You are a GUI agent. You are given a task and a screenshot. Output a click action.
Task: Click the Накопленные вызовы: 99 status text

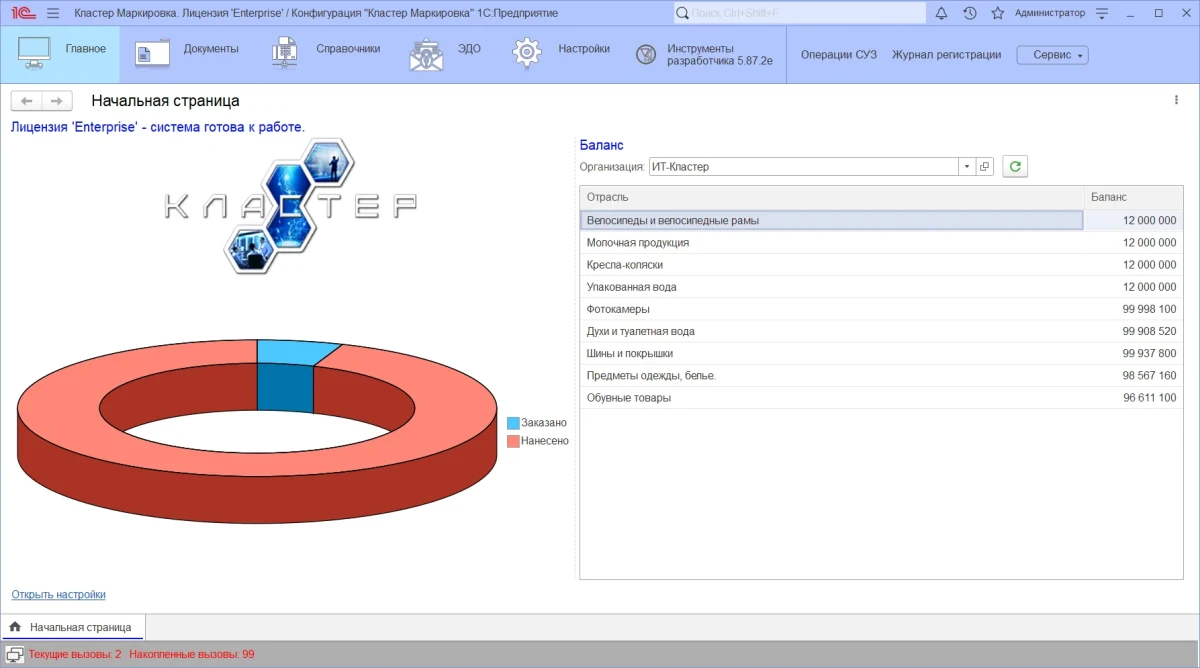(x=192, y=654)
